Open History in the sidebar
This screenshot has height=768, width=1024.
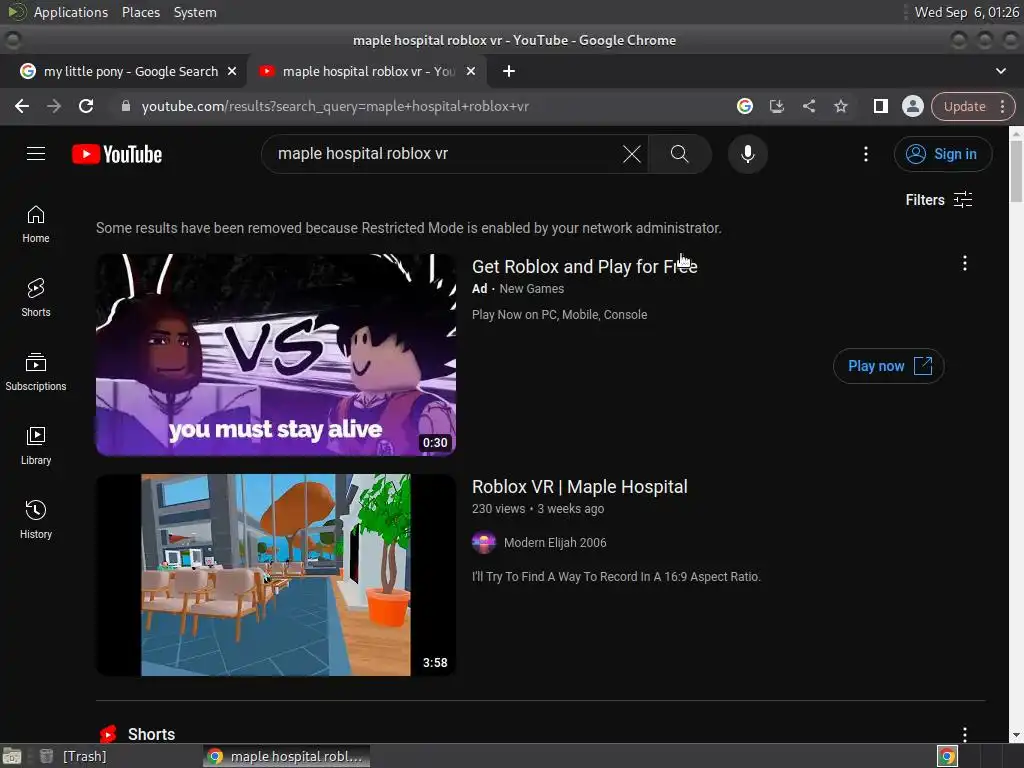pos(36,519)
